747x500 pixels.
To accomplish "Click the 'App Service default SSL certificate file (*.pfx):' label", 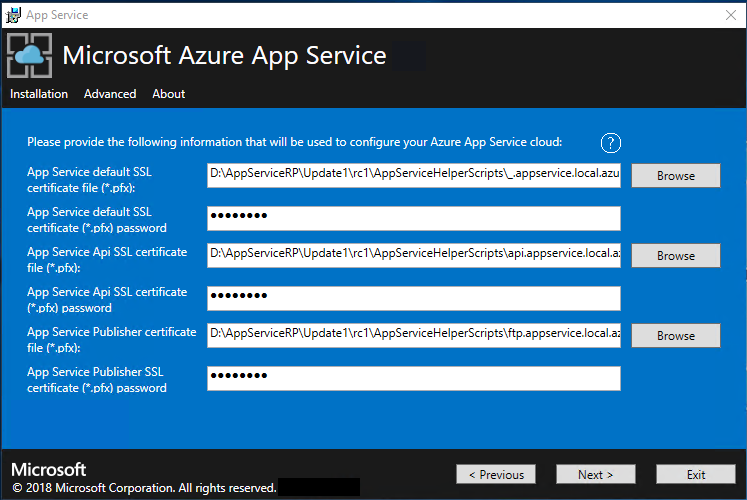I will click(x=89, y=180).
